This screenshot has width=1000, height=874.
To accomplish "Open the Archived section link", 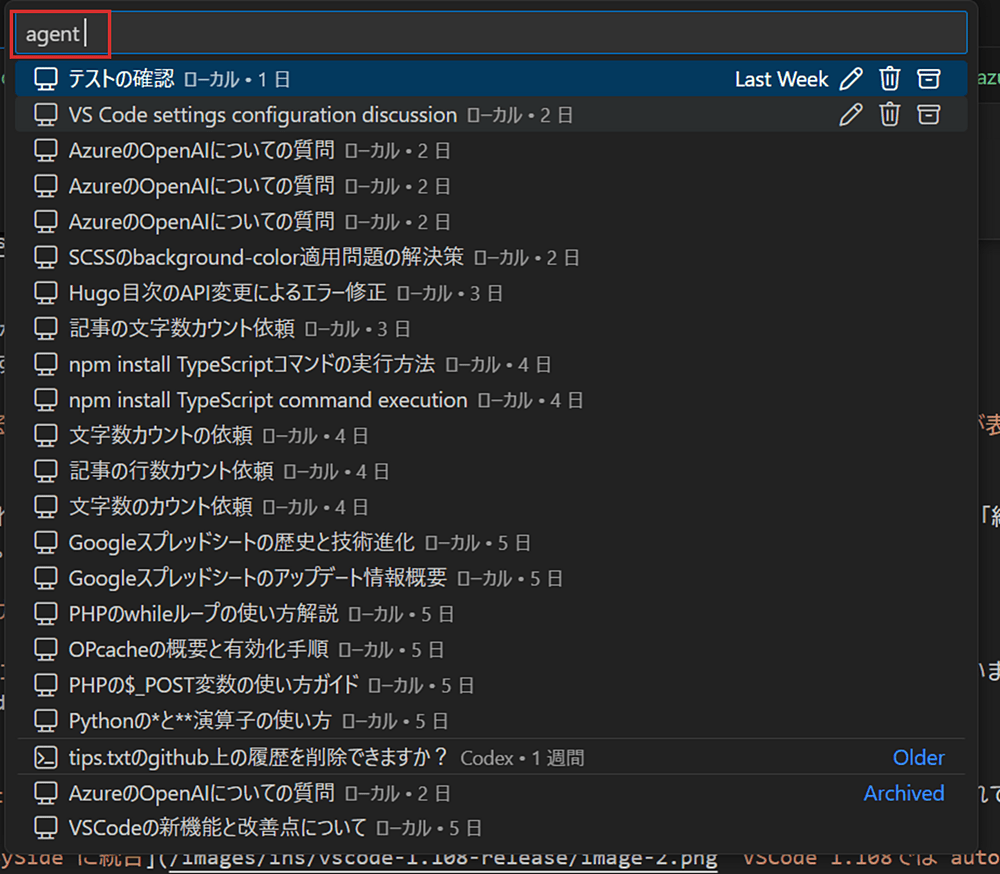I will point(904,793).
